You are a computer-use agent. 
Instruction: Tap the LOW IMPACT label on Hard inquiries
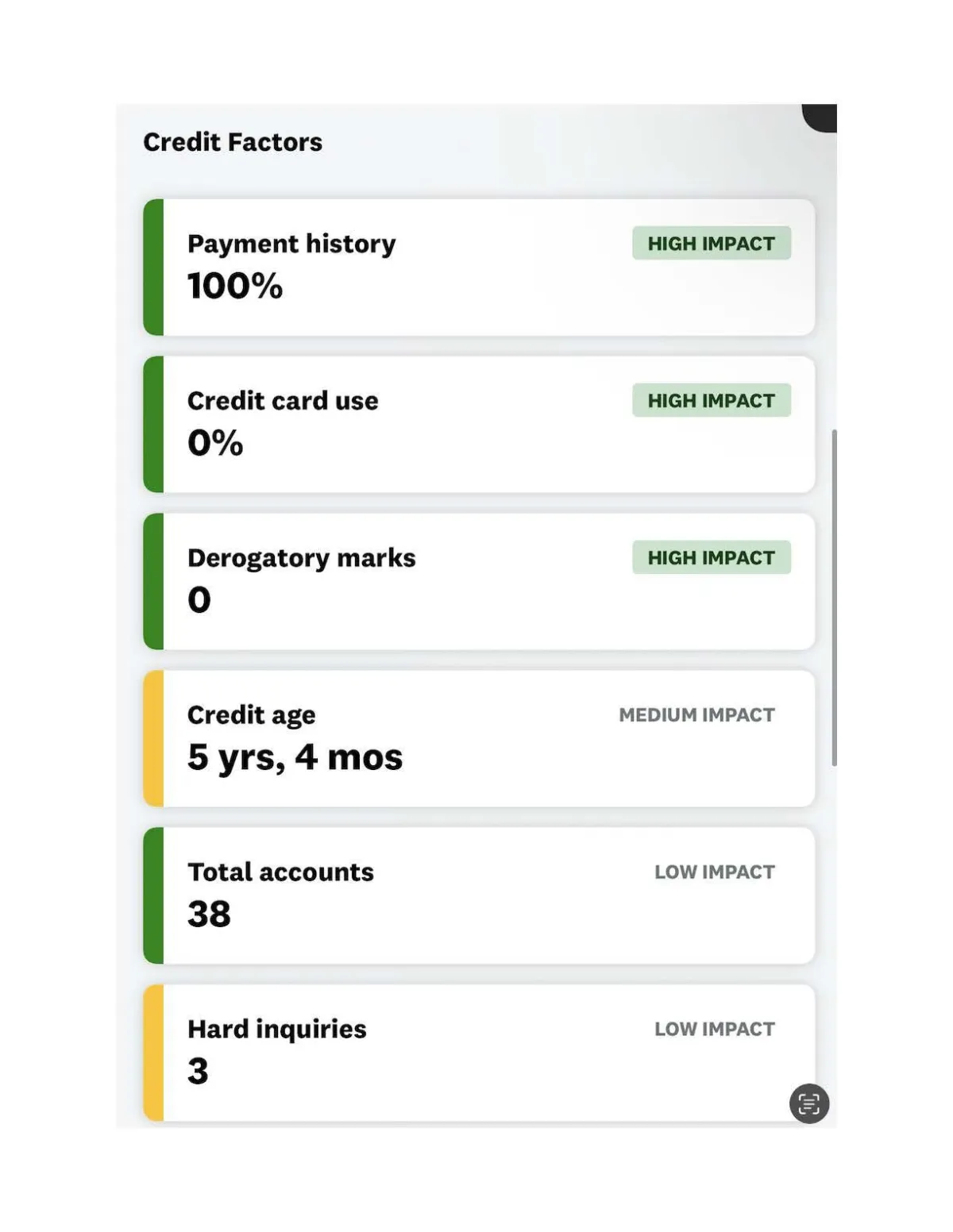714,1029
